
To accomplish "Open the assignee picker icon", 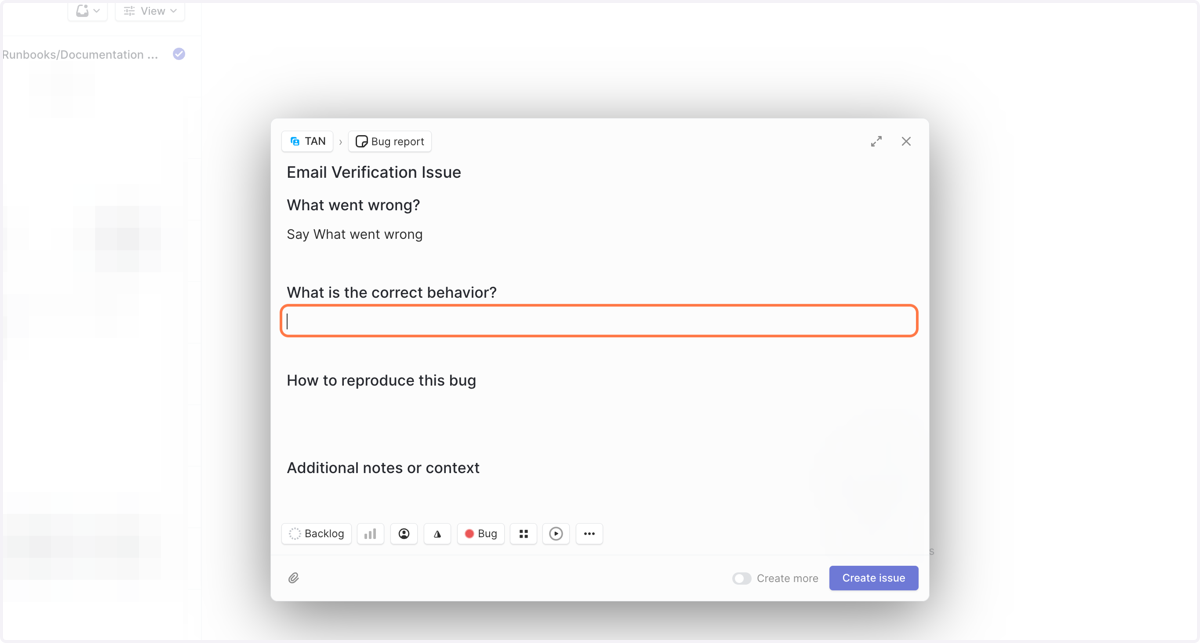I will click(404, 534).
